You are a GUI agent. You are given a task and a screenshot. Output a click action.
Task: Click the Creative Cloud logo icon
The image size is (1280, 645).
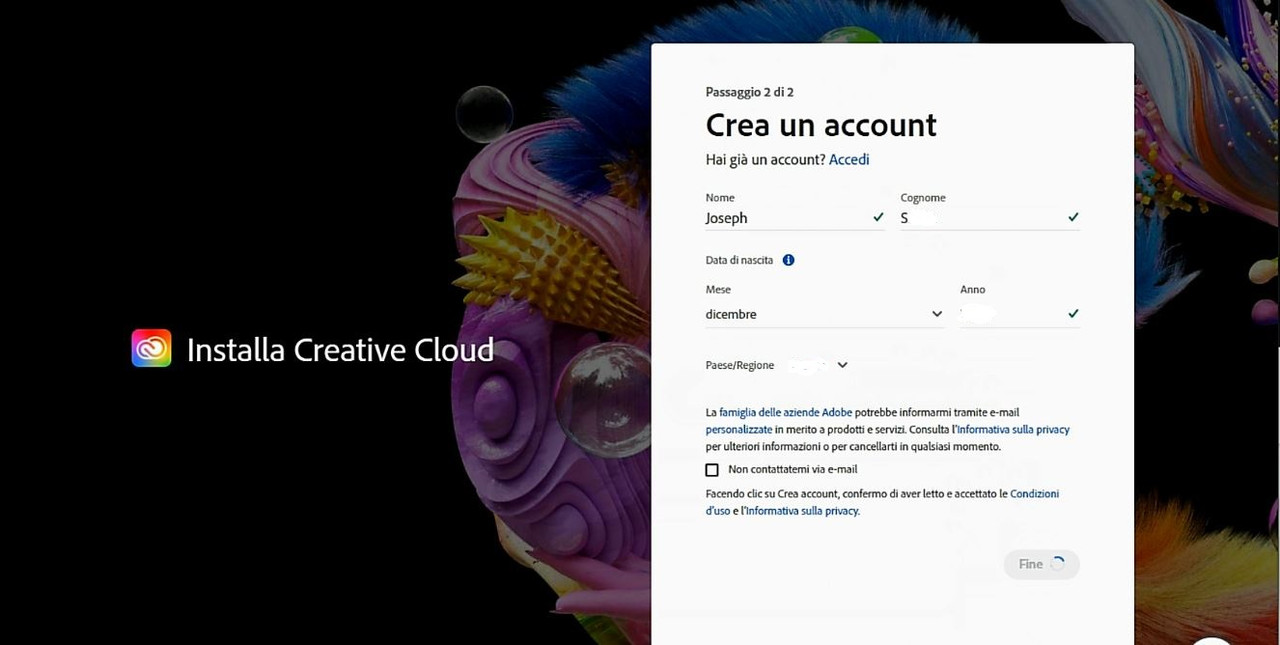(151, 349)
